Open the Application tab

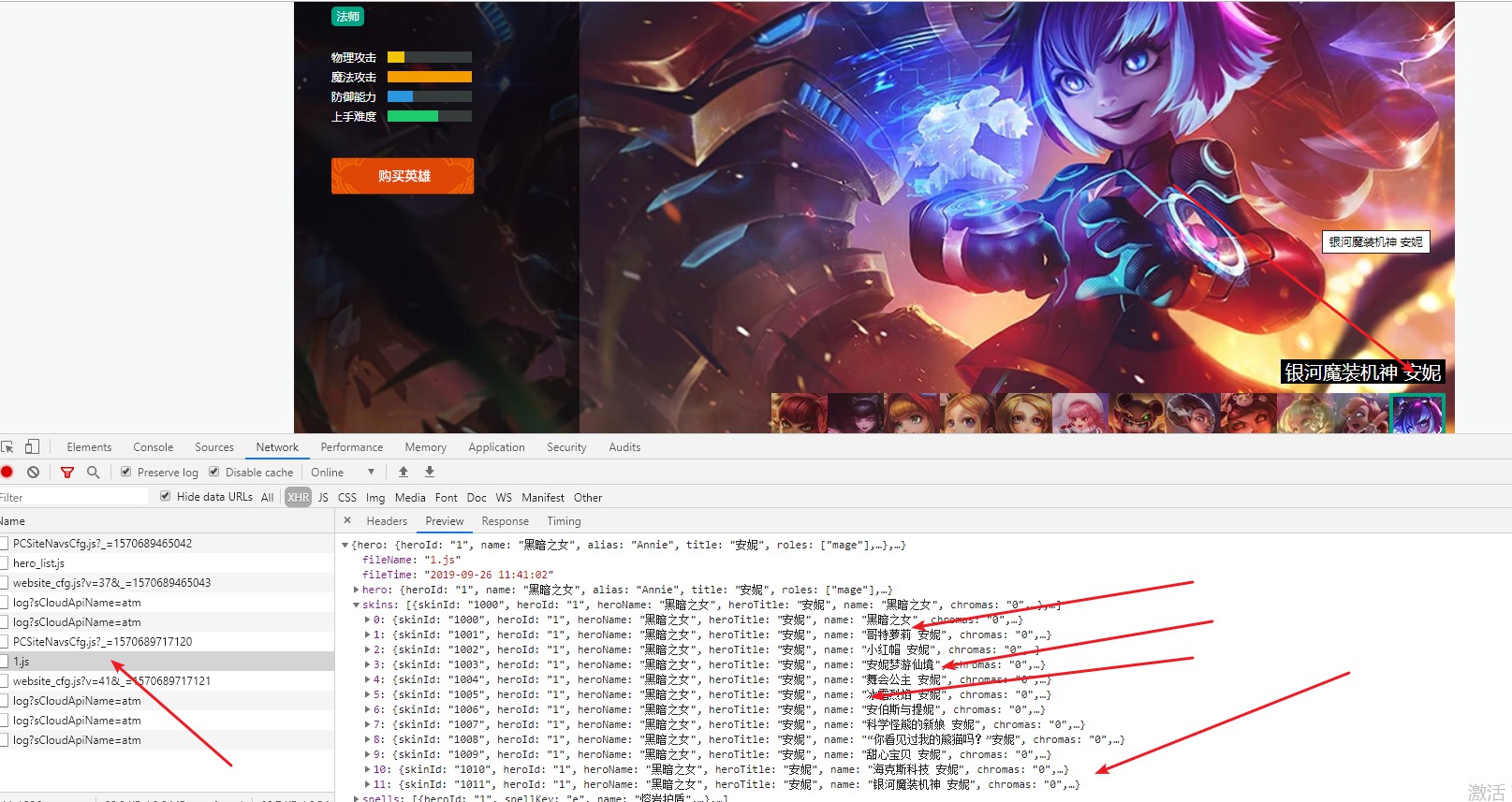pos(497,447)
